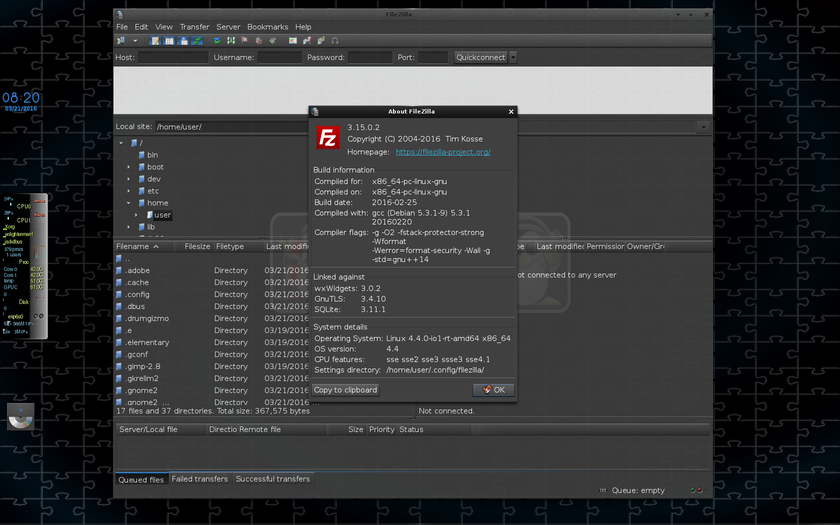Toggle synchronized browsing icon

[x=321, y=41]
